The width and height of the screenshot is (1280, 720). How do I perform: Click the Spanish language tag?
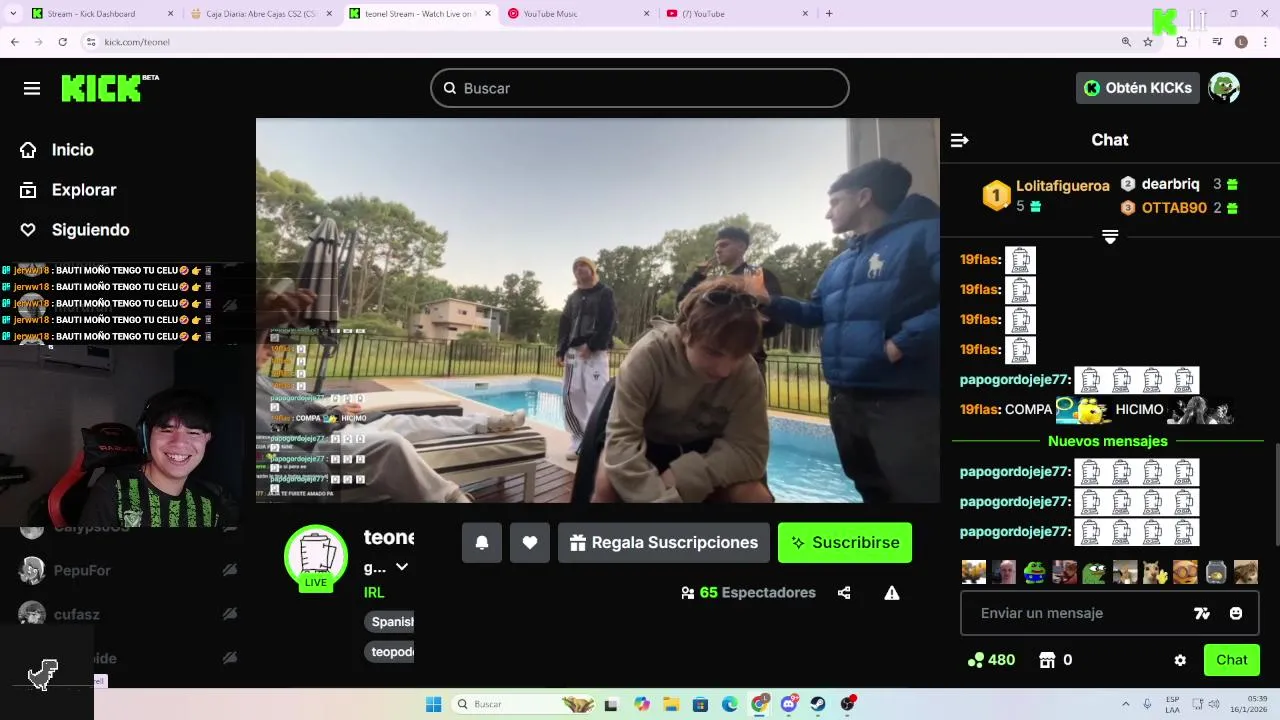pyautogui.click(x=390, y=622)
